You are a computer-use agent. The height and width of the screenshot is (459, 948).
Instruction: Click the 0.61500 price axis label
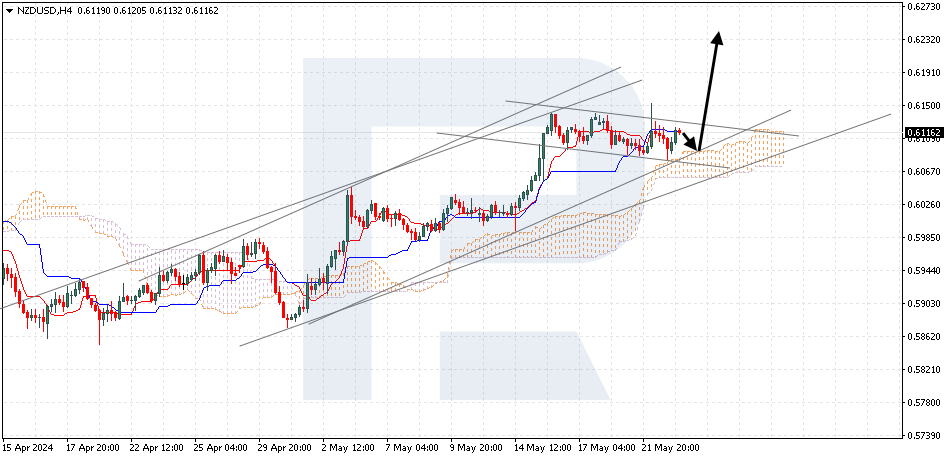925,106
